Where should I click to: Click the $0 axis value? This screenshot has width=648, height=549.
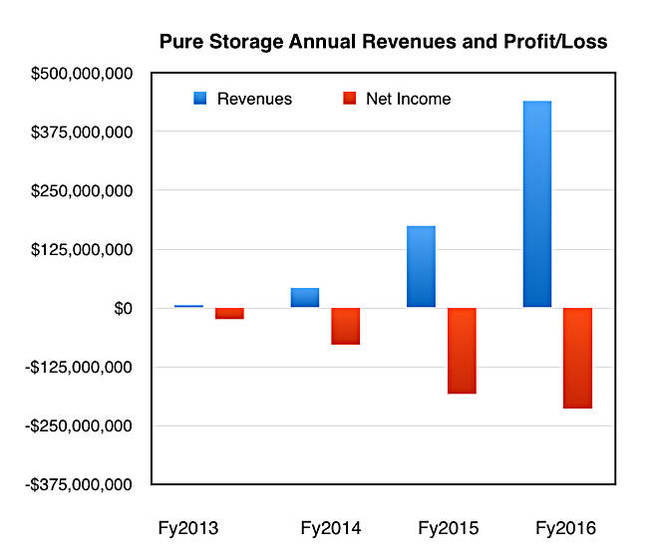pos(123,309)
